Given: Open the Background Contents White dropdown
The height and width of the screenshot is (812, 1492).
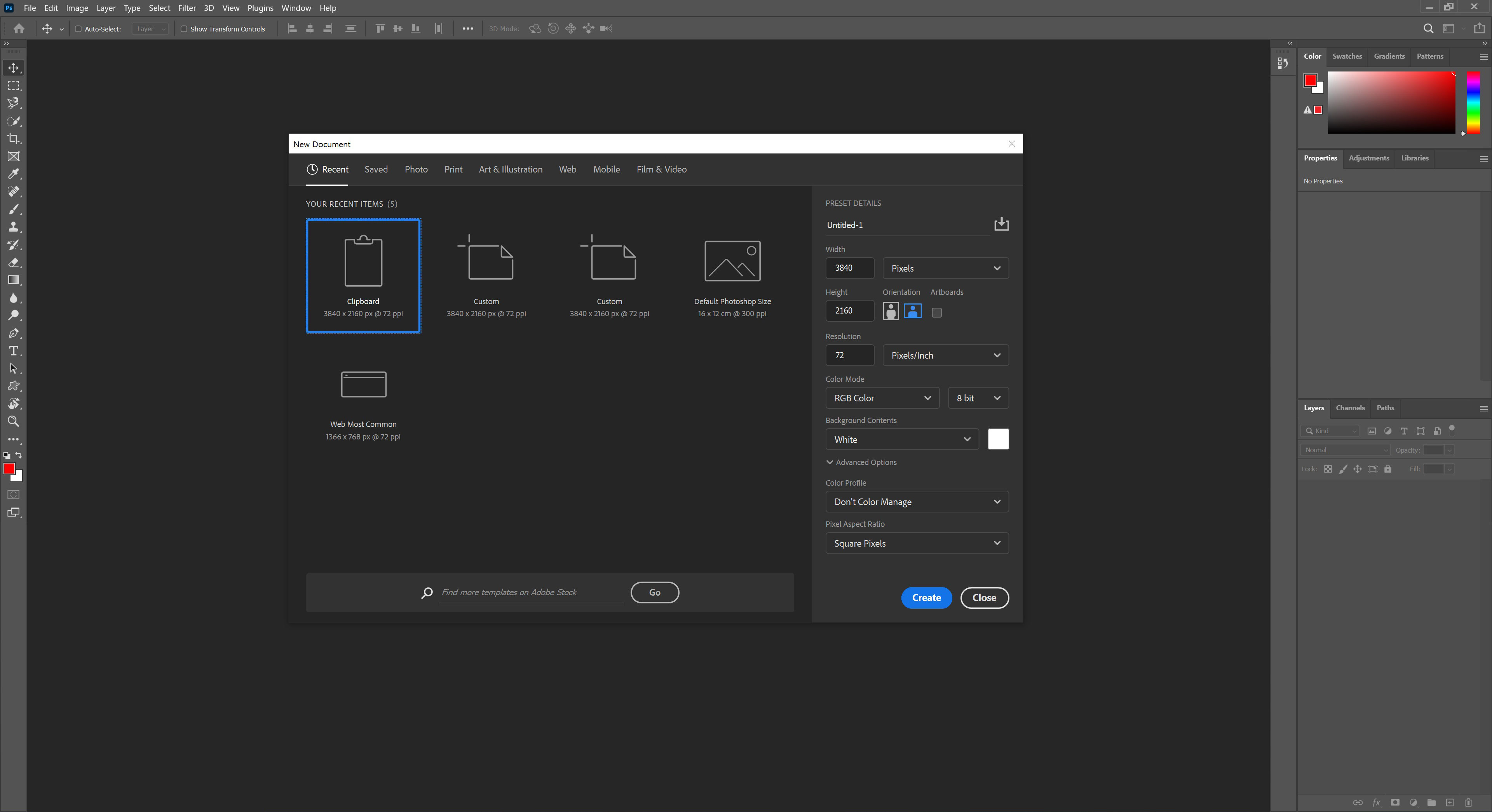Looking at the screenshot, I should 901,439.
